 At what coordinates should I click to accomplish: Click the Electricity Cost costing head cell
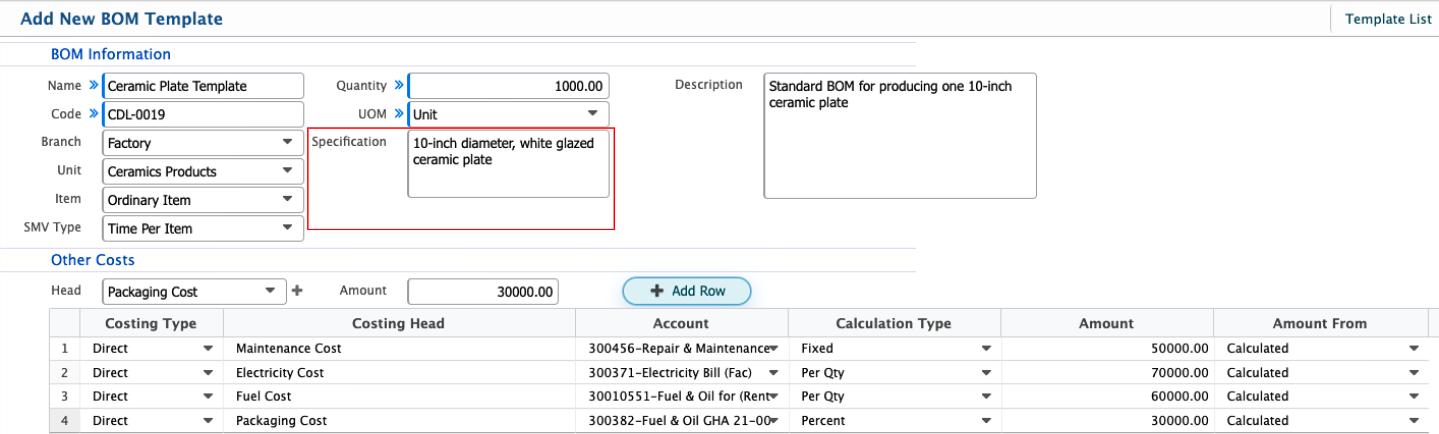tap(400, 373)
